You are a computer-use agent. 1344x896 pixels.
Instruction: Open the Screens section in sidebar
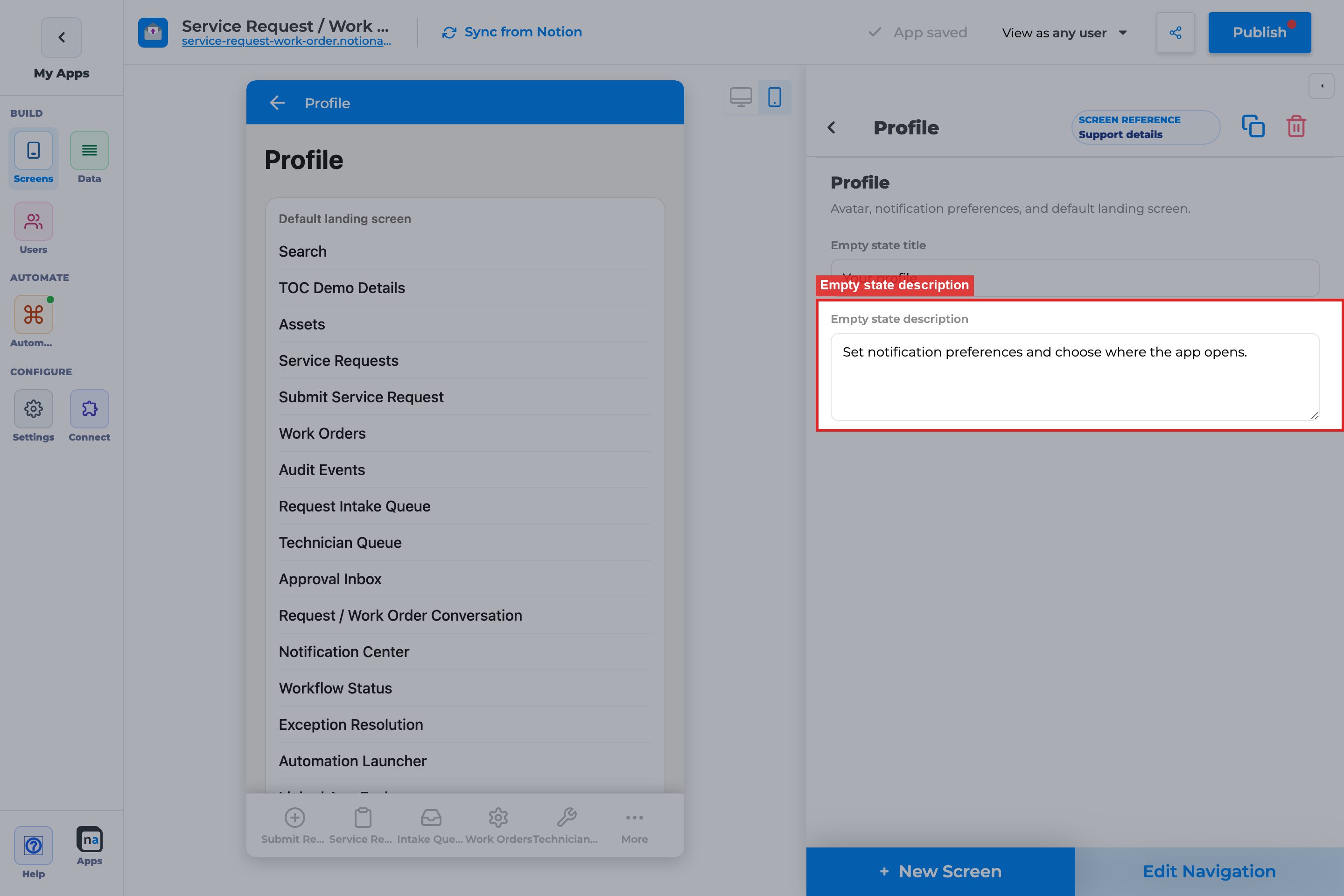click(x=33, y=158)
